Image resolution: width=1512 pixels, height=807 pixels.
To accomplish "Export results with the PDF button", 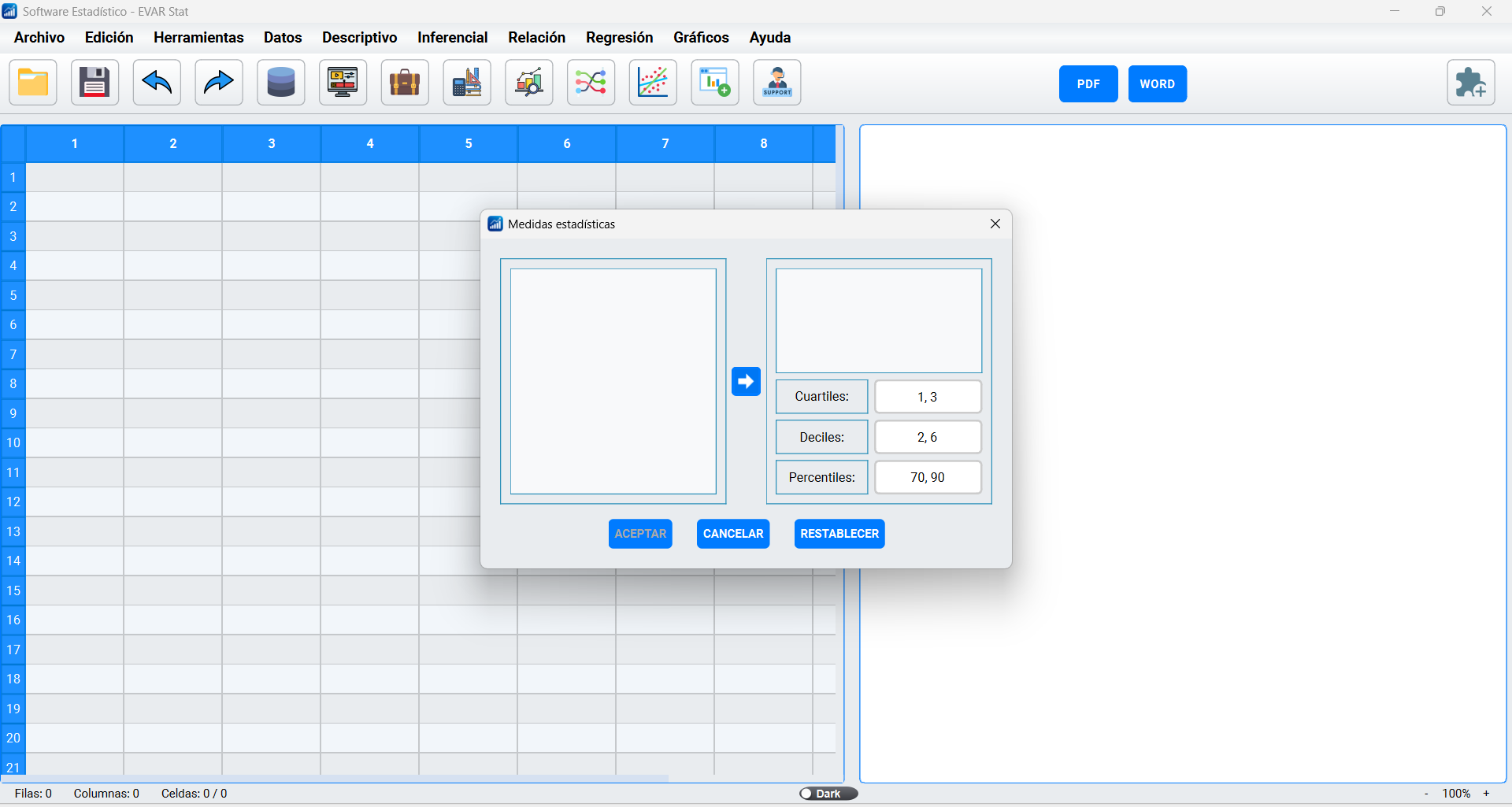I will 1088,84.
